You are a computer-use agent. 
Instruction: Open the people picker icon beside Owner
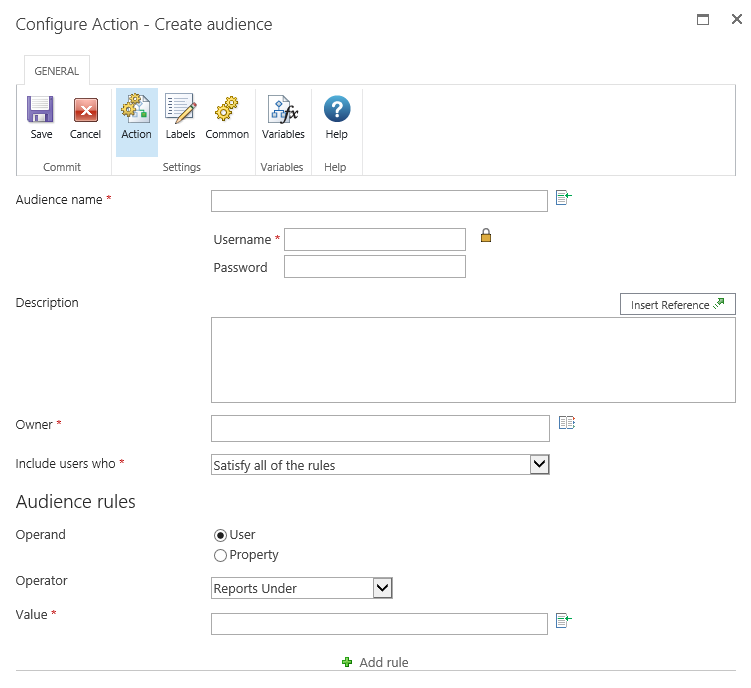[x=567, y=424]
